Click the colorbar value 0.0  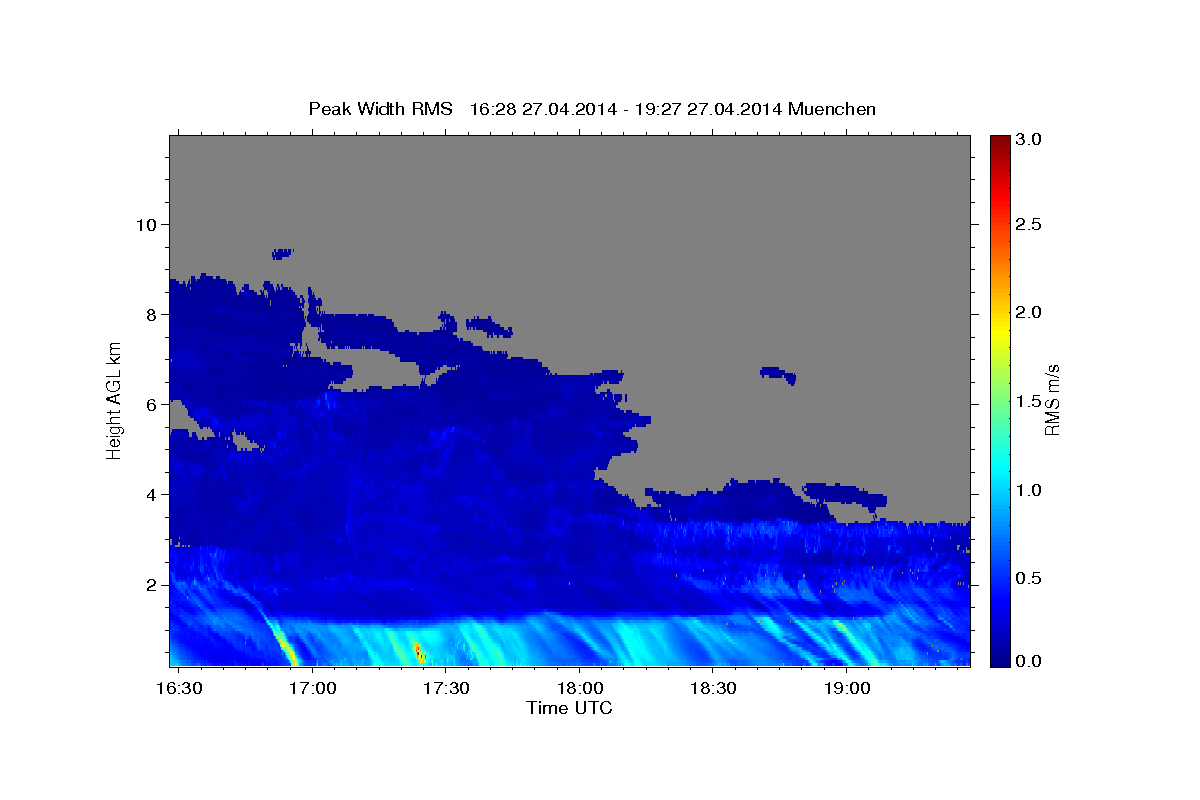pyautogui.click(x=1027, y=661)
